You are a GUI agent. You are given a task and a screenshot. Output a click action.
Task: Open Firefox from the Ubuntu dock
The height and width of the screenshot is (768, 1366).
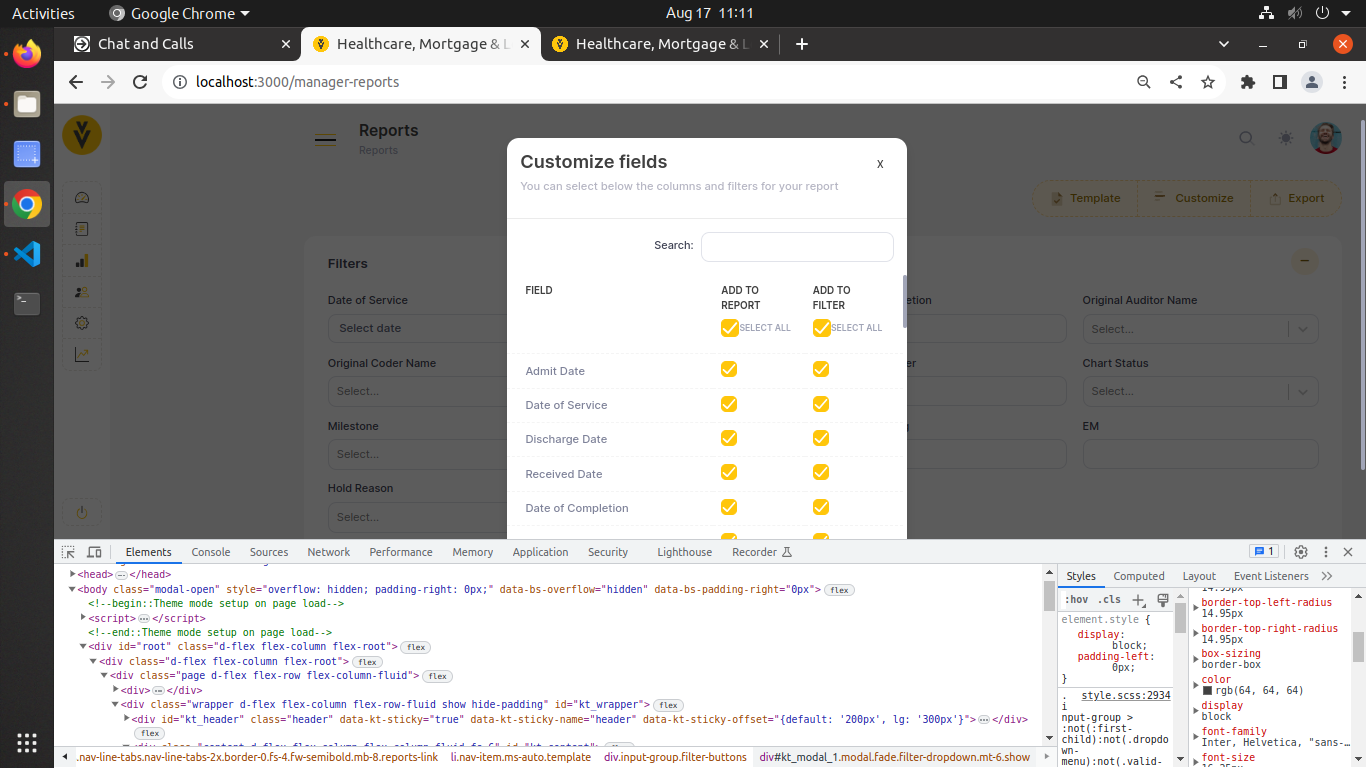[x=27, y=54]
